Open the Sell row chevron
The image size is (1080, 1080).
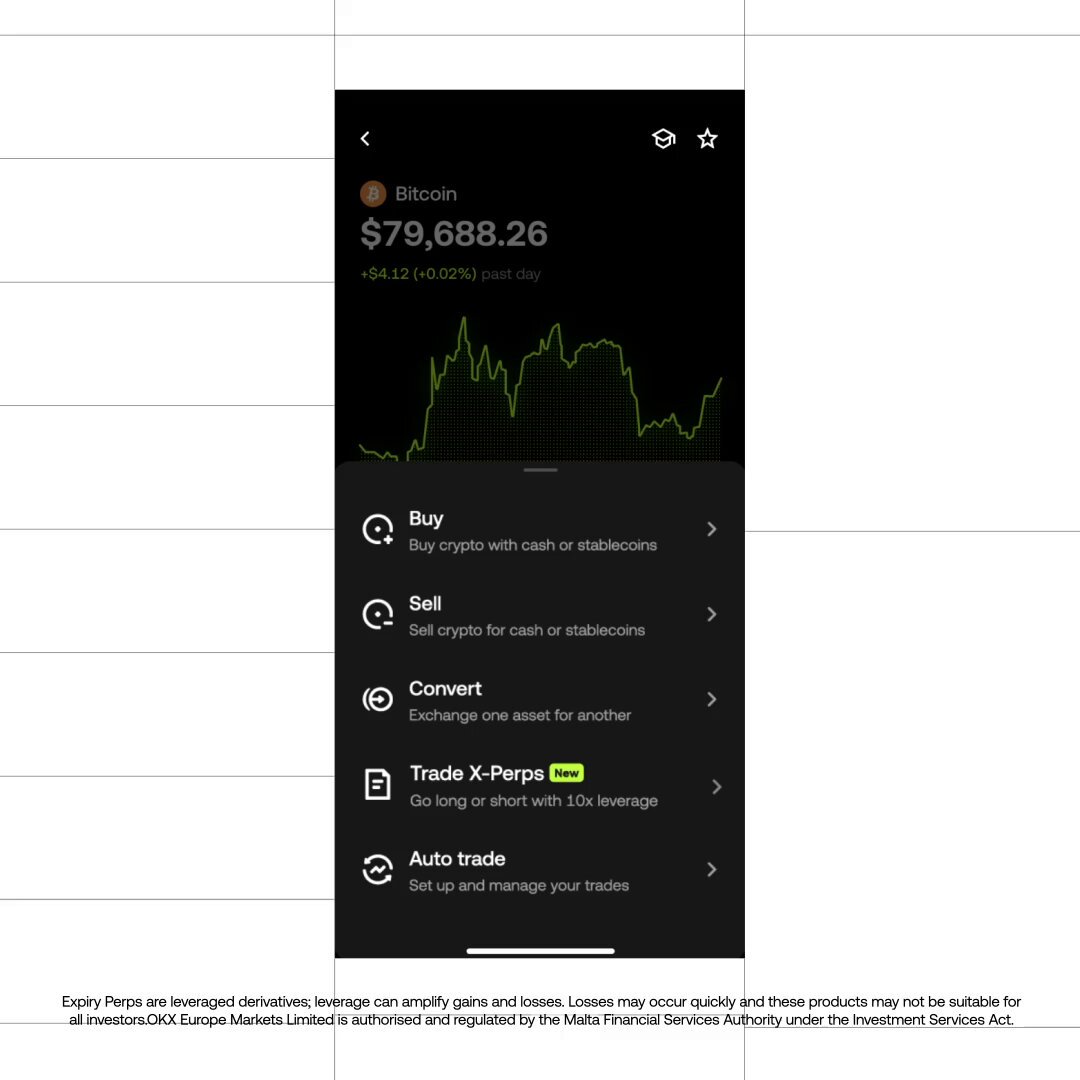pyautogui.click(x=712, y=614)
